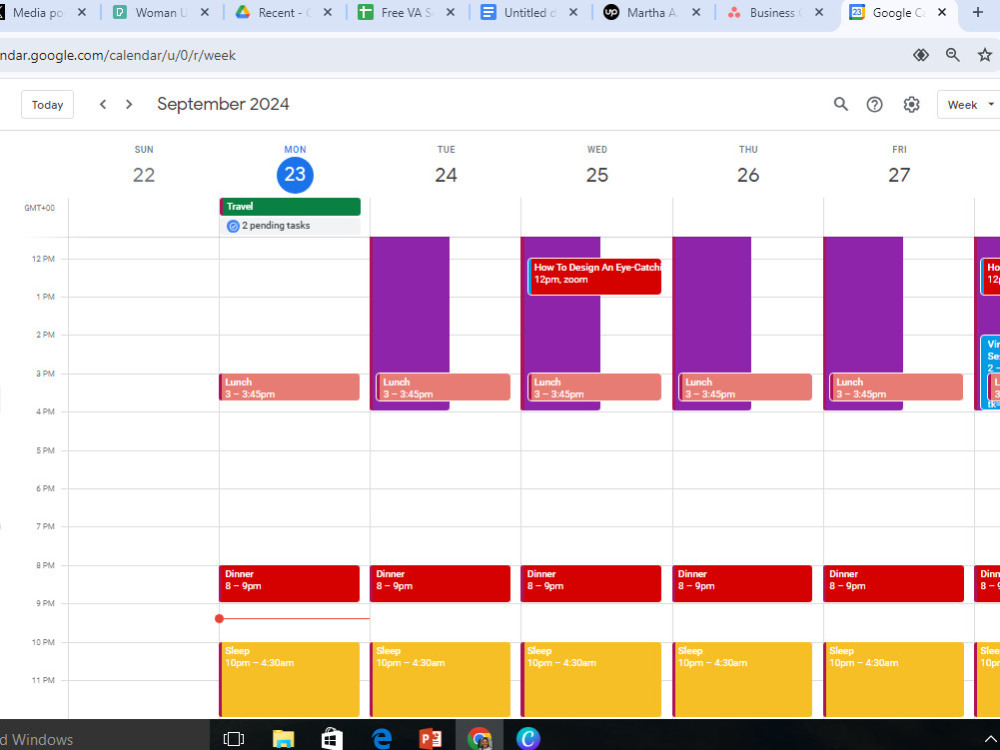Open File Explorer from taskbar
Viewport: 1000px width, 750px height.
[283, 739]
